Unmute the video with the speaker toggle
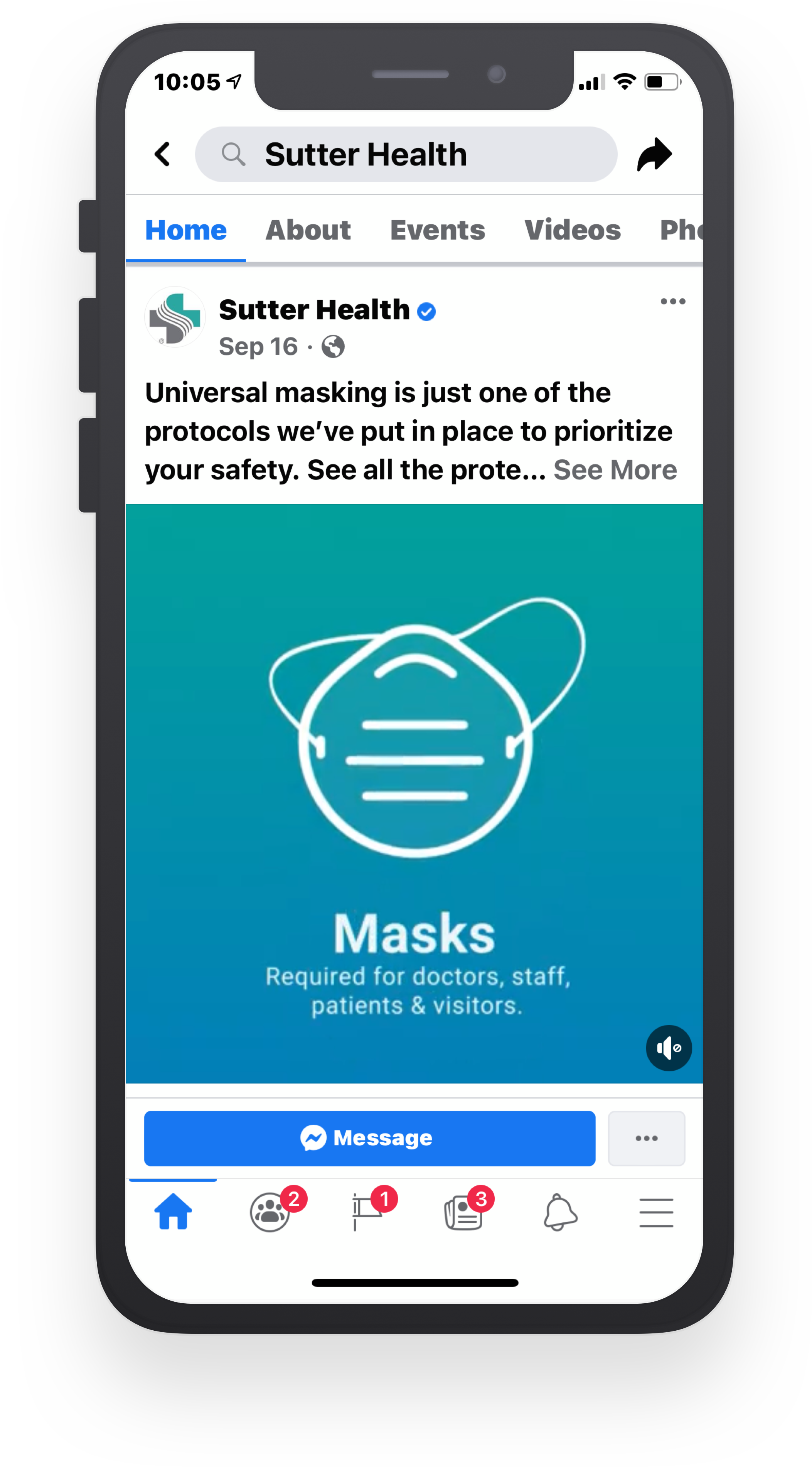The width and height of the screenshot is (812, 1468). [669, 1048]
